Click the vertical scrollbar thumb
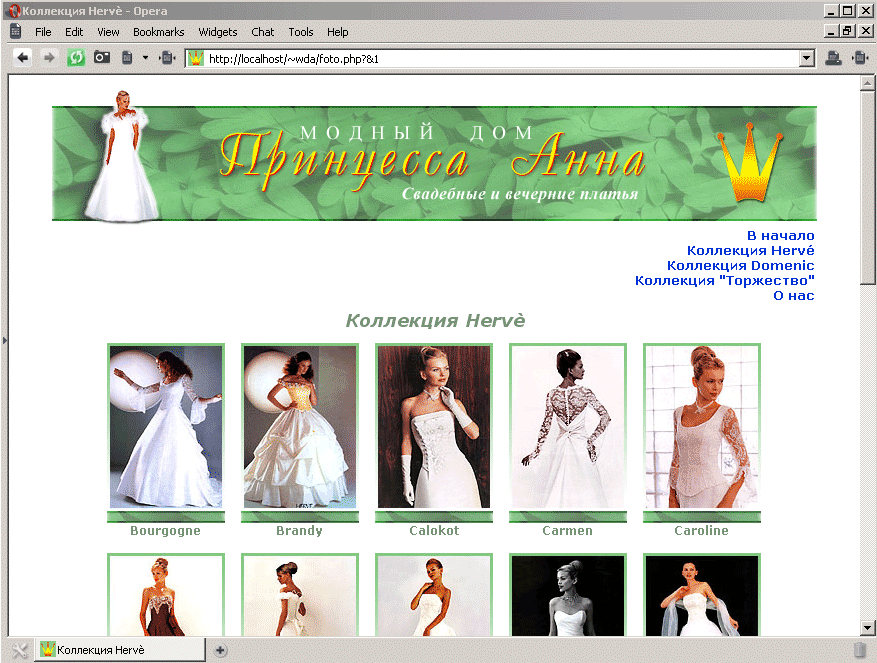This screenshot has width=877, height=663. 867,189
